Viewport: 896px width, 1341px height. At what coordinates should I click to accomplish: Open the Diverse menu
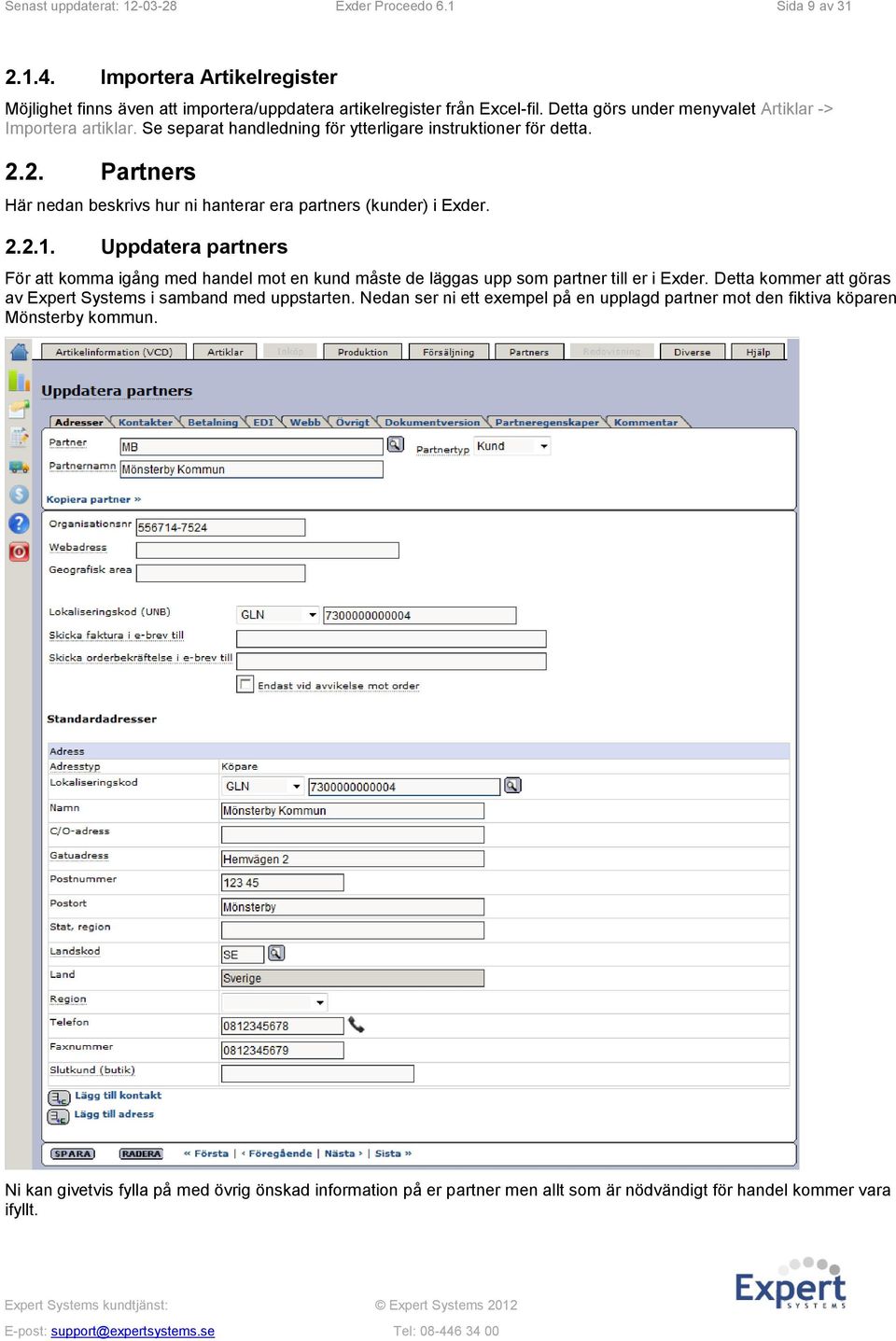point(692,352)
